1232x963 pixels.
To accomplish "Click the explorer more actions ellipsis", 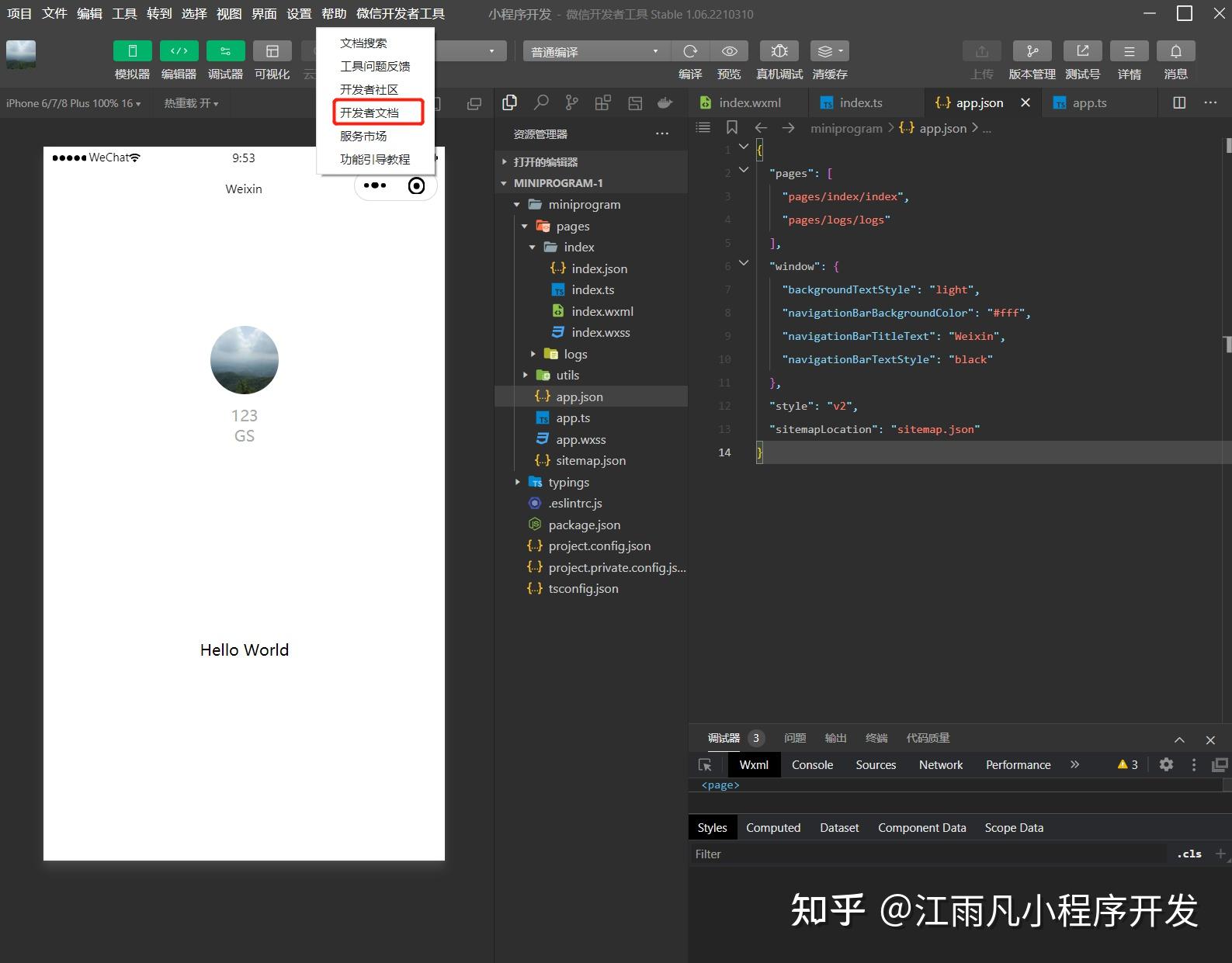I will coord(662,134).
